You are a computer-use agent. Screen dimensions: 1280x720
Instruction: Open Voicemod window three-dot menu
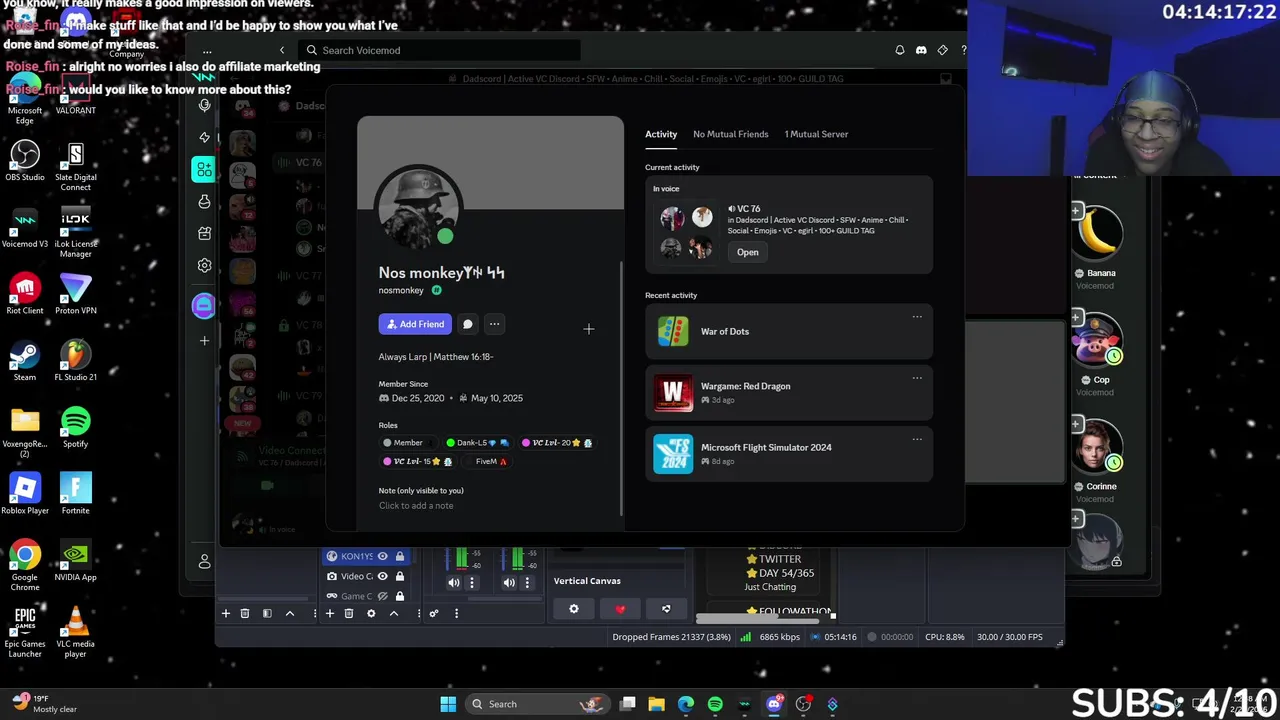coord(207,50)
